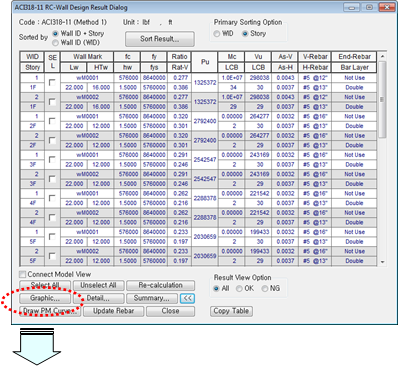Click the Unselect All button

pos(98,285)
